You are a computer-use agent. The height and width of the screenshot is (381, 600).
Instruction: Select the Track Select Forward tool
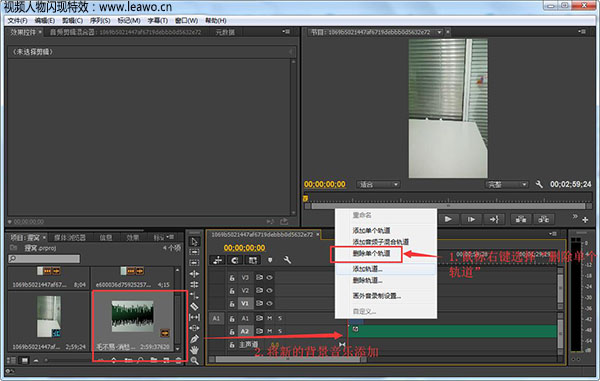tap(194, 252)
